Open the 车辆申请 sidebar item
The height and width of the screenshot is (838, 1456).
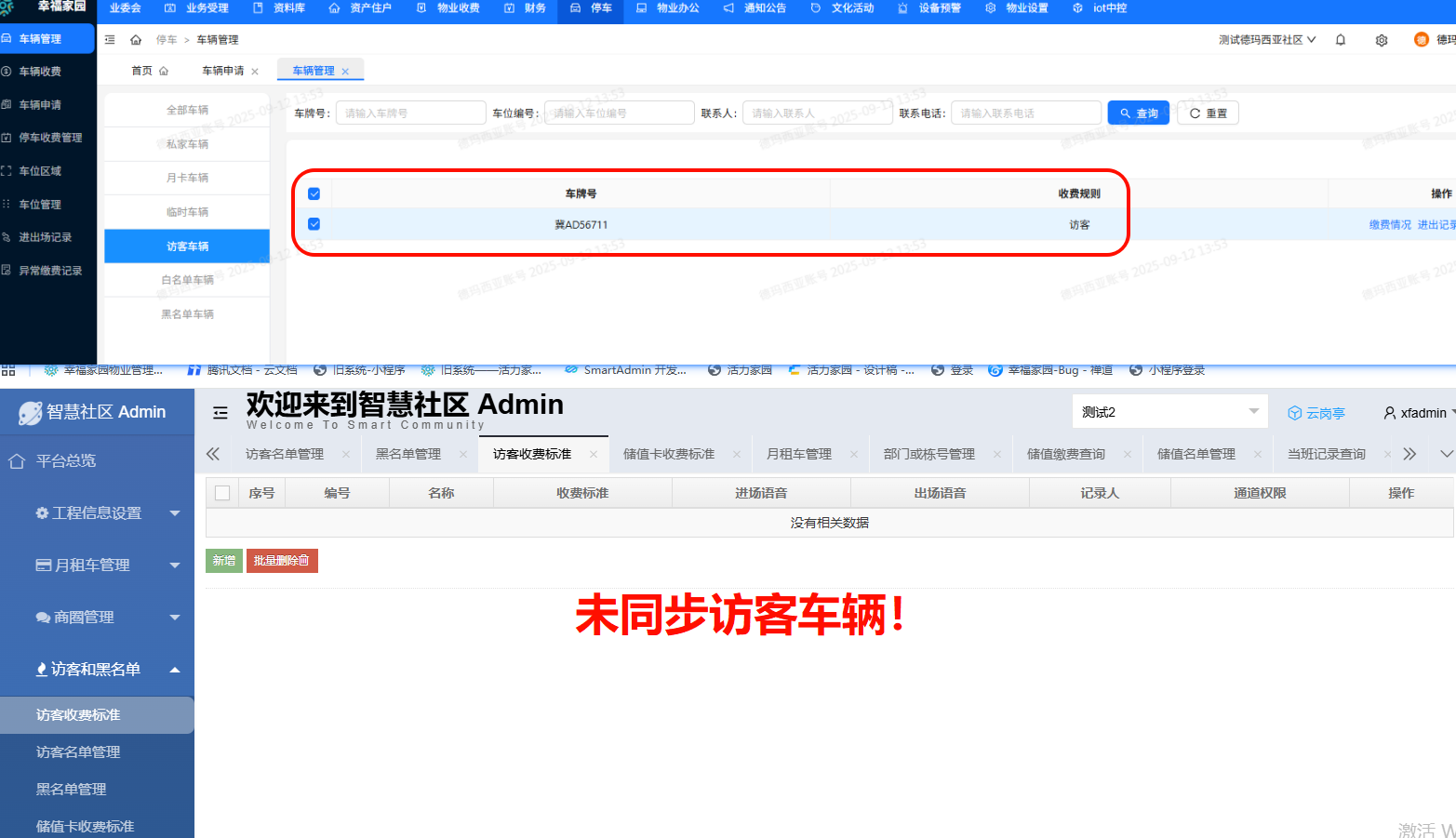pos(48,104)
